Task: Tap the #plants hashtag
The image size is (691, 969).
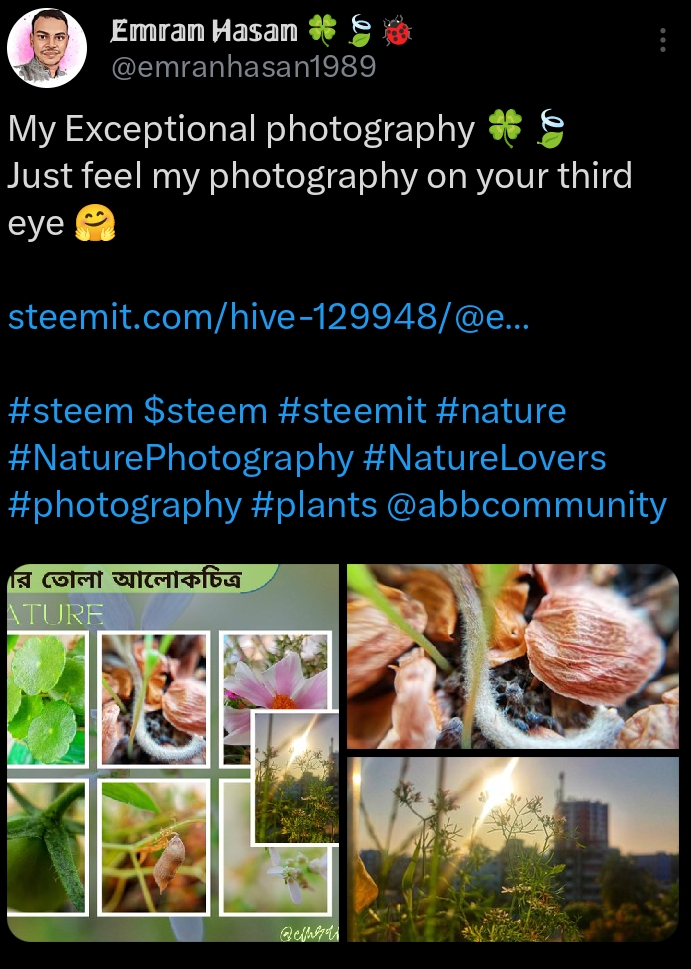Action: (314, 506)
